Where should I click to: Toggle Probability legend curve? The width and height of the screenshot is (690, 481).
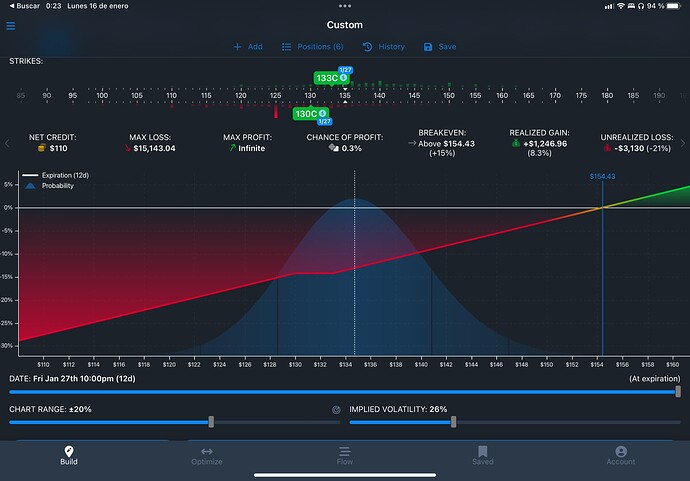(x=49, y=186)
